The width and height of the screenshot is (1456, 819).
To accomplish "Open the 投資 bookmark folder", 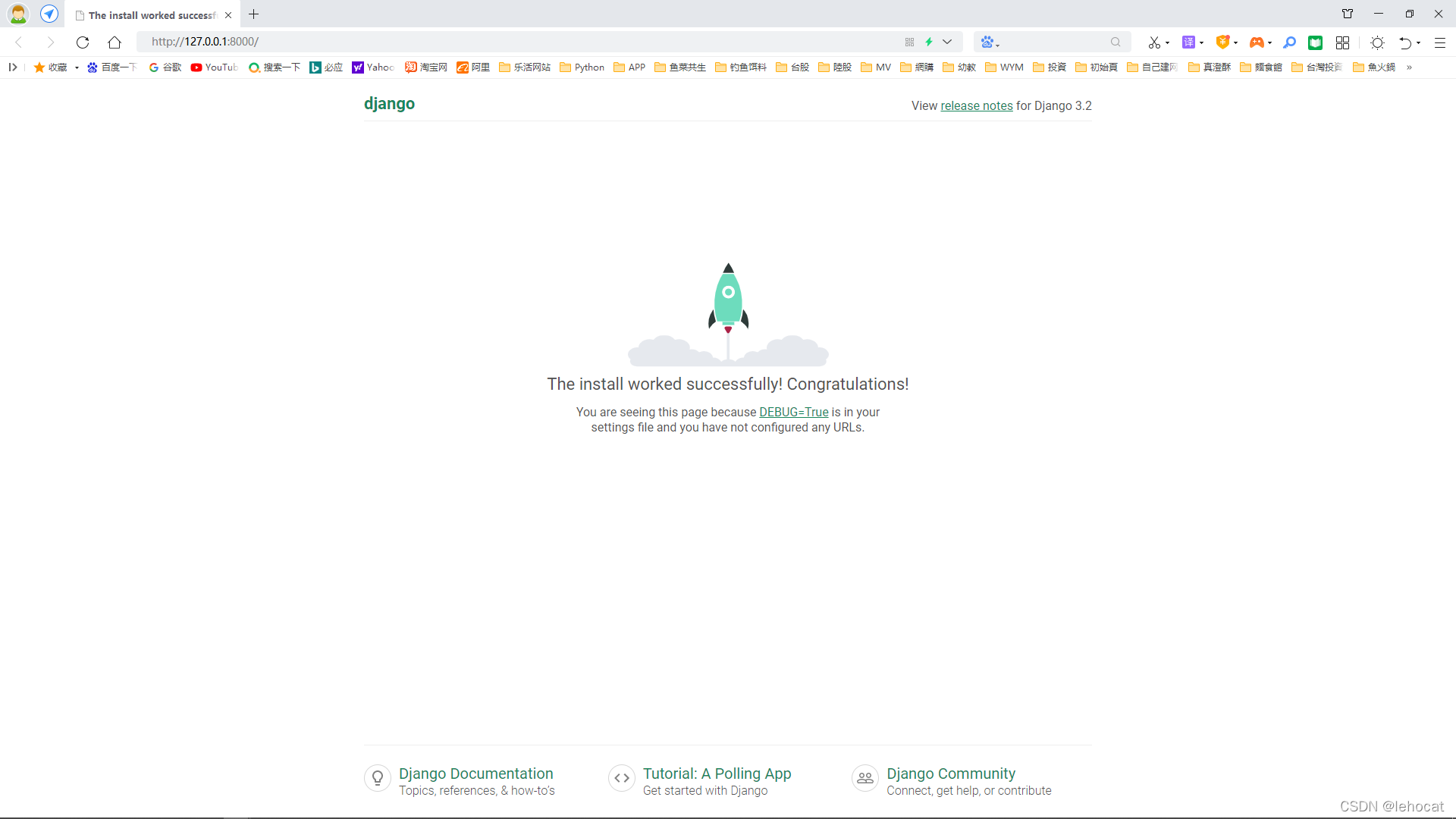I will [x=1050, y=67].
